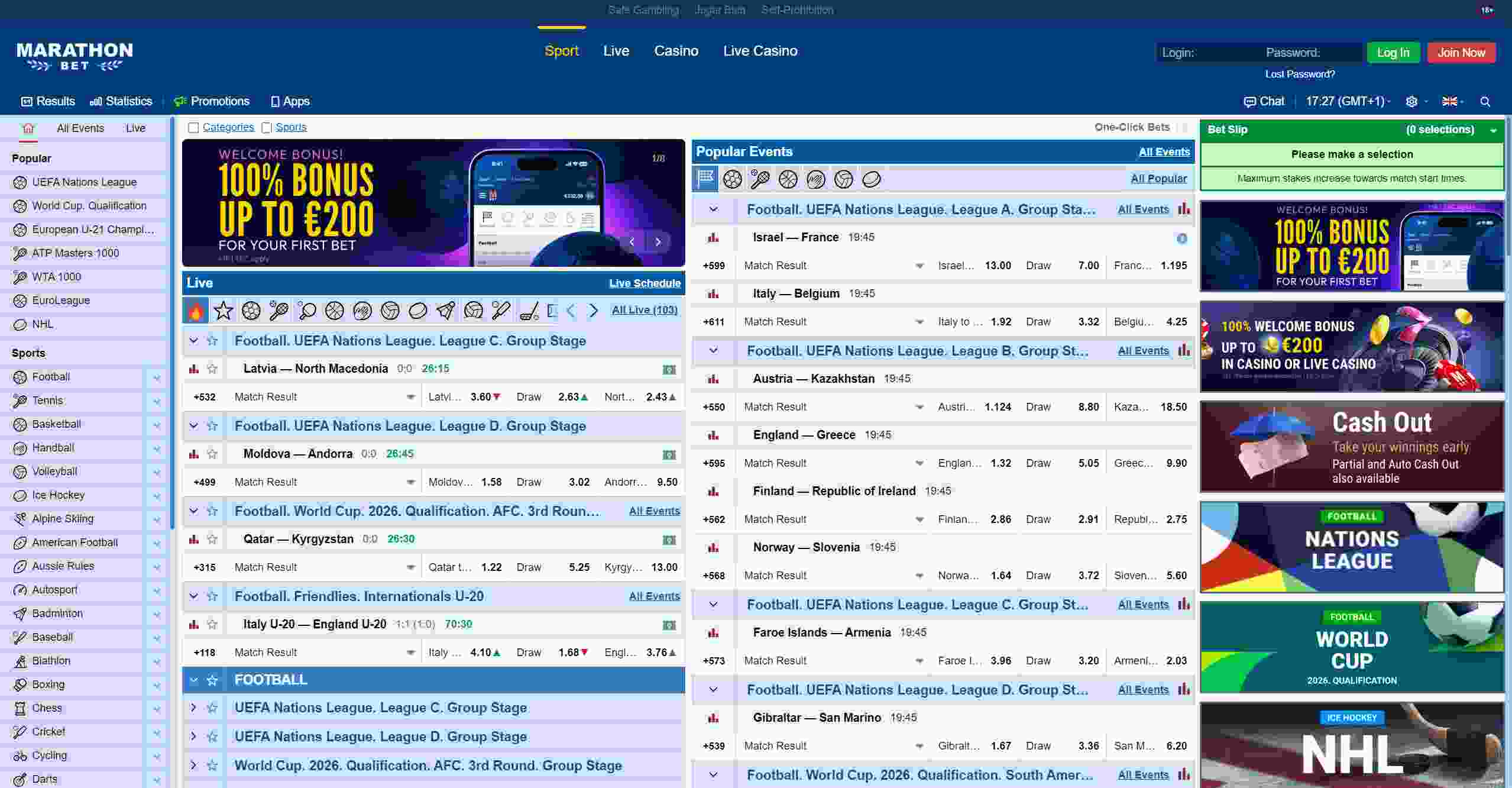Open UEFA Nations League in Popular sidebar
Screen dimensions: 1512x788
(84, 182)
